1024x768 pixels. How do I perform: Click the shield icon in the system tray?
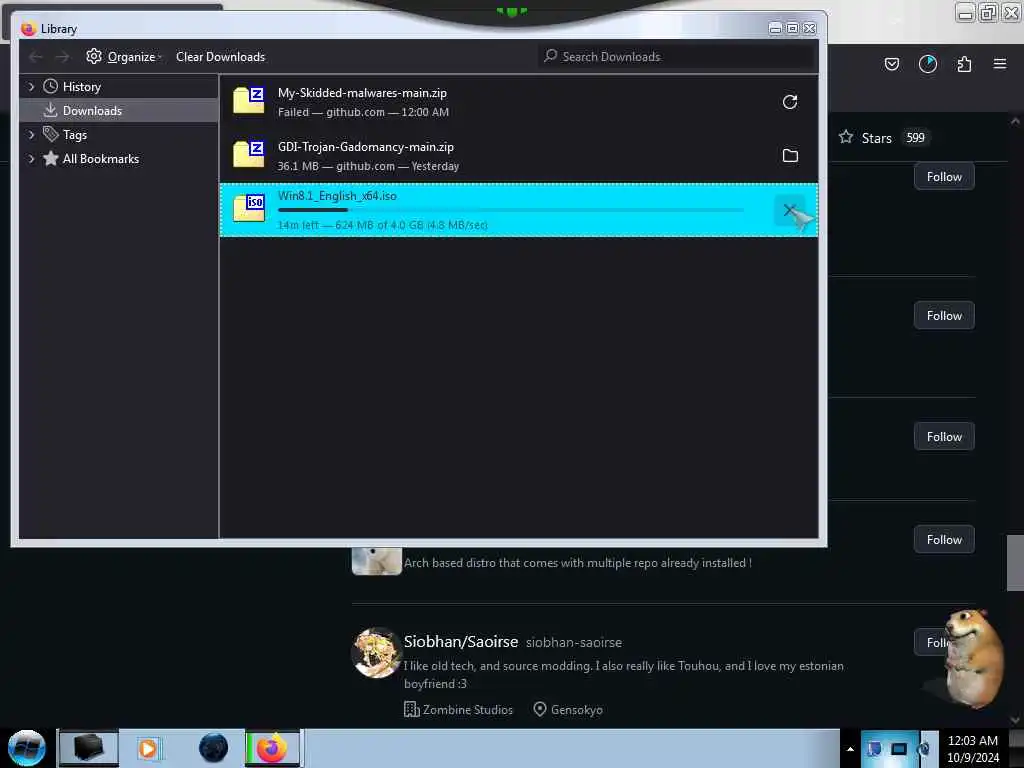(874, 749)
